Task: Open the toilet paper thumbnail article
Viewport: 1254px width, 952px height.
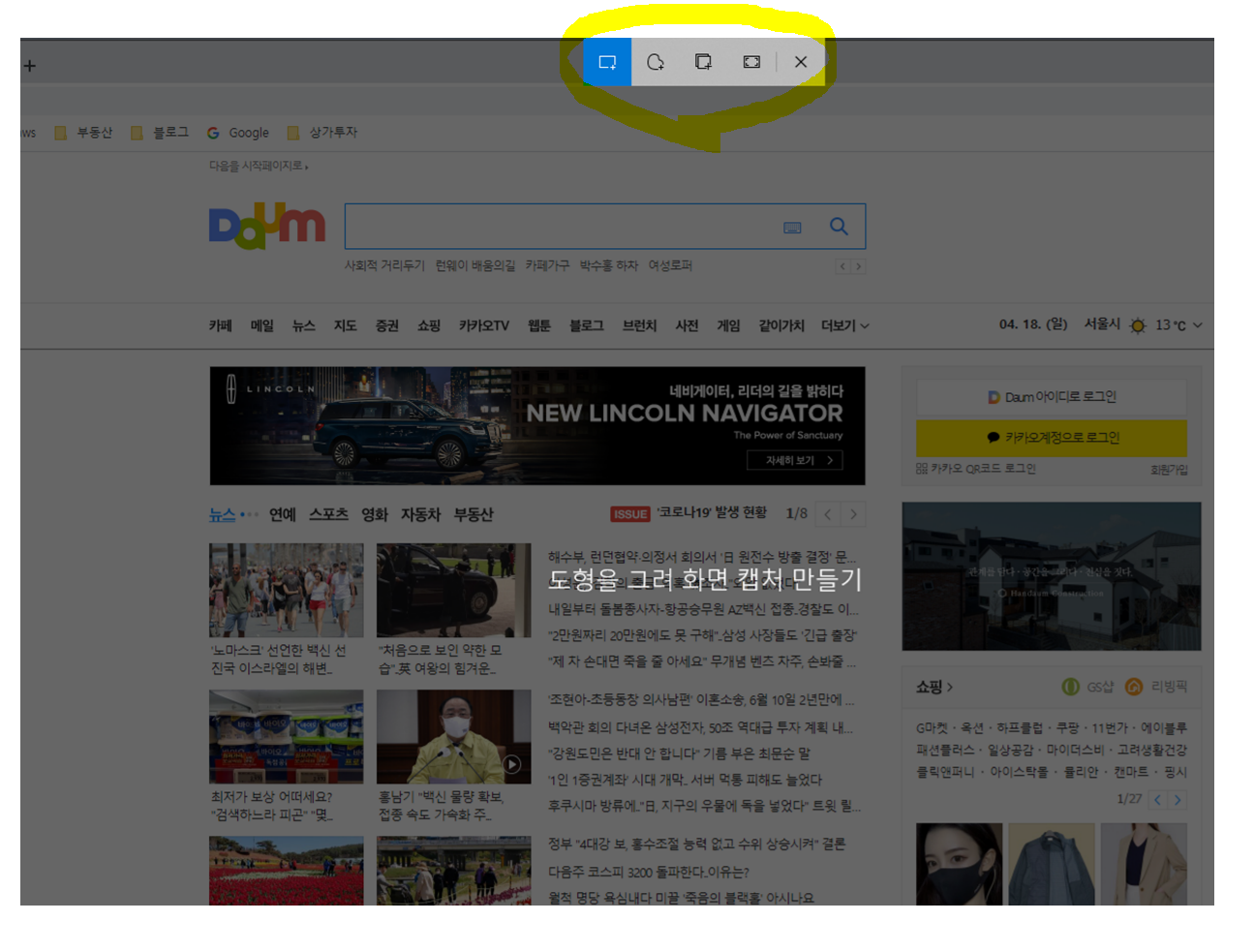Action: (x=286, y=737)
